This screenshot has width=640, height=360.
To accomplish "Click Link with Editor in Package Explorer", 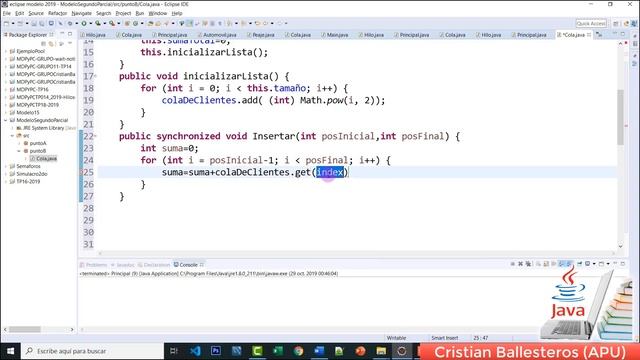I will [x=51, y=43].
